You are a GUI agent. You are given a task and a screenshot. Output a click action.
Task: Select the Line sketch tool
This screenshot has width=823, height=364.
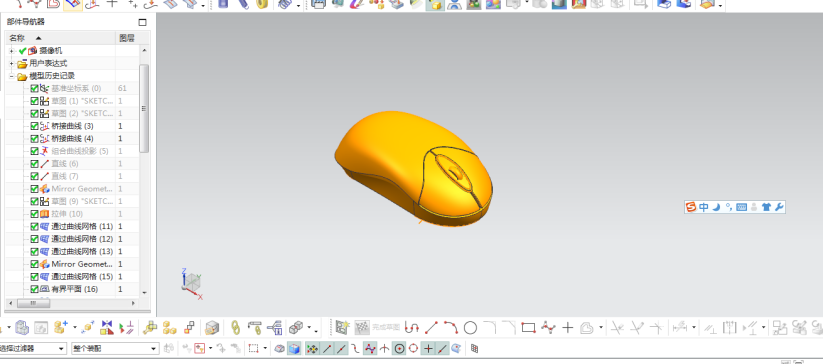pyautogui.click(x=431, y=328)
